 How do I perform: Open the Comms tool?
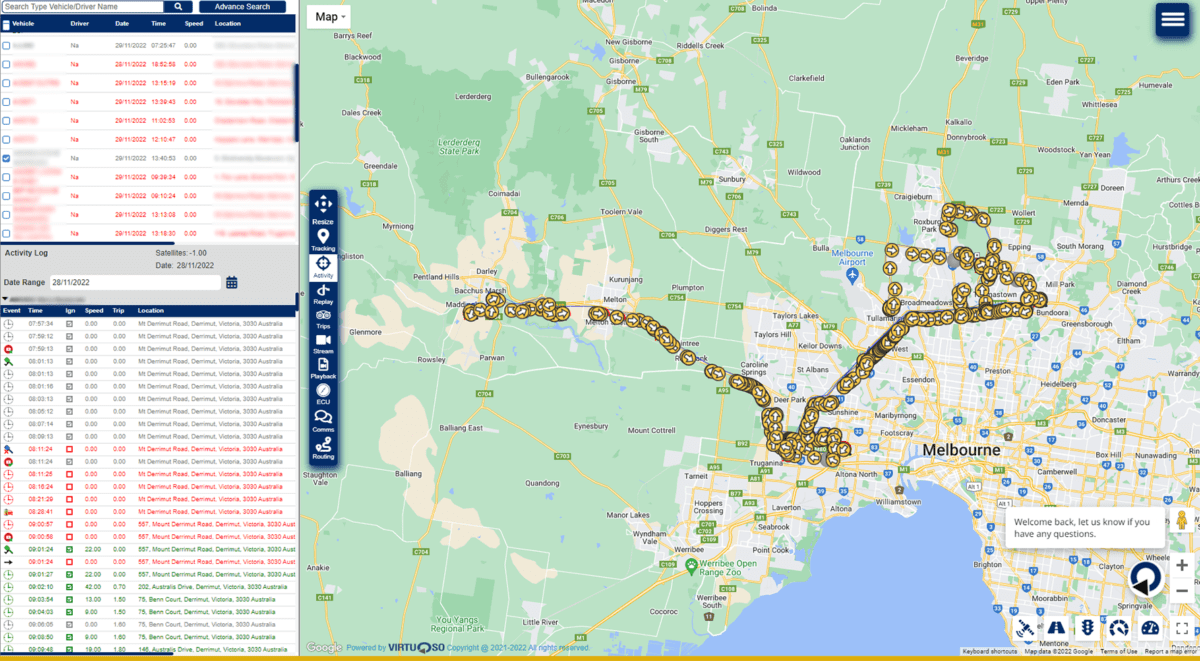322,420
